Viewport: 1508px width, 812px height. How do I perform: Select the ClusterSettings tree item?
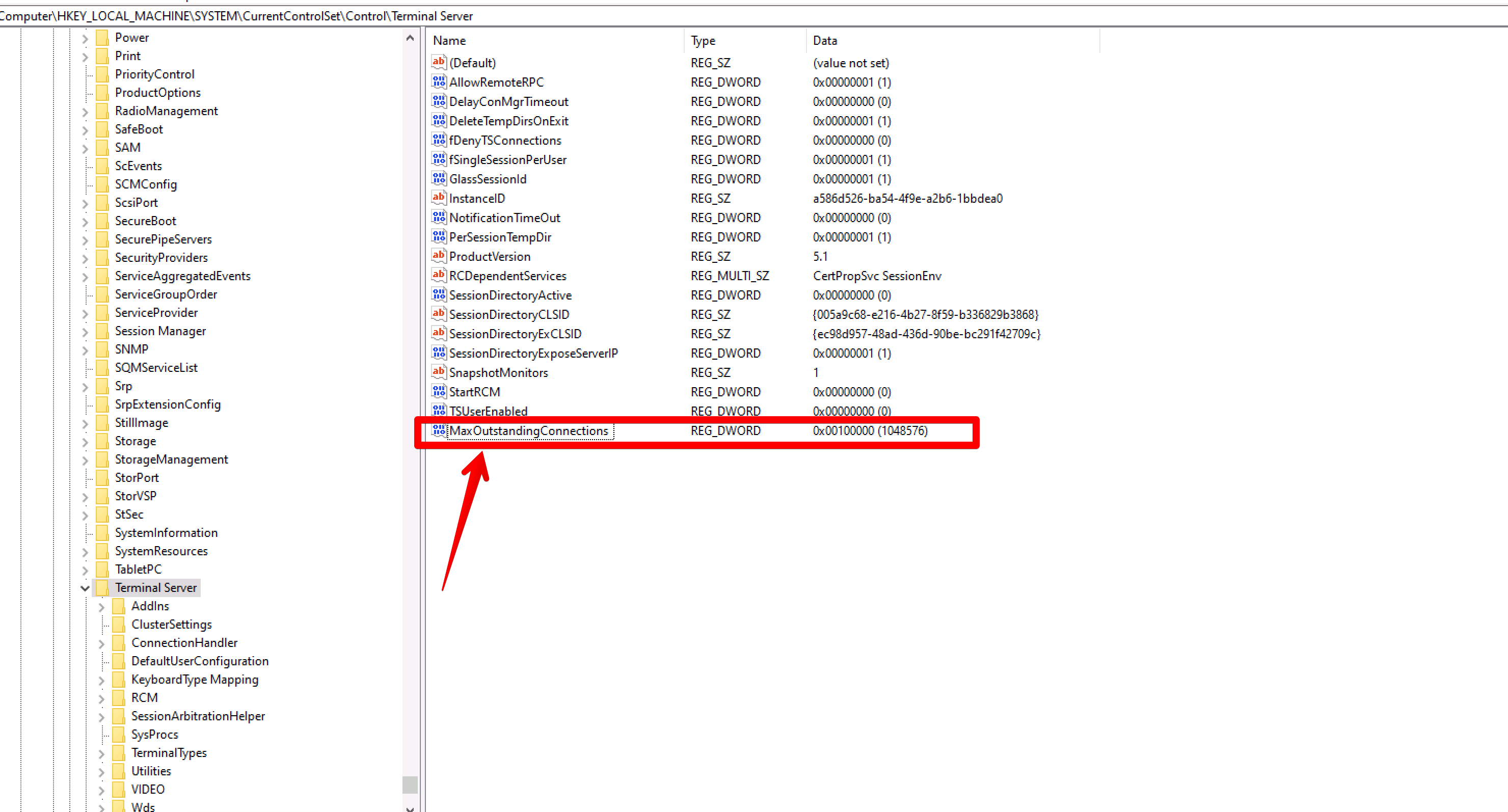pyautogui.click(x=172, y=625)
